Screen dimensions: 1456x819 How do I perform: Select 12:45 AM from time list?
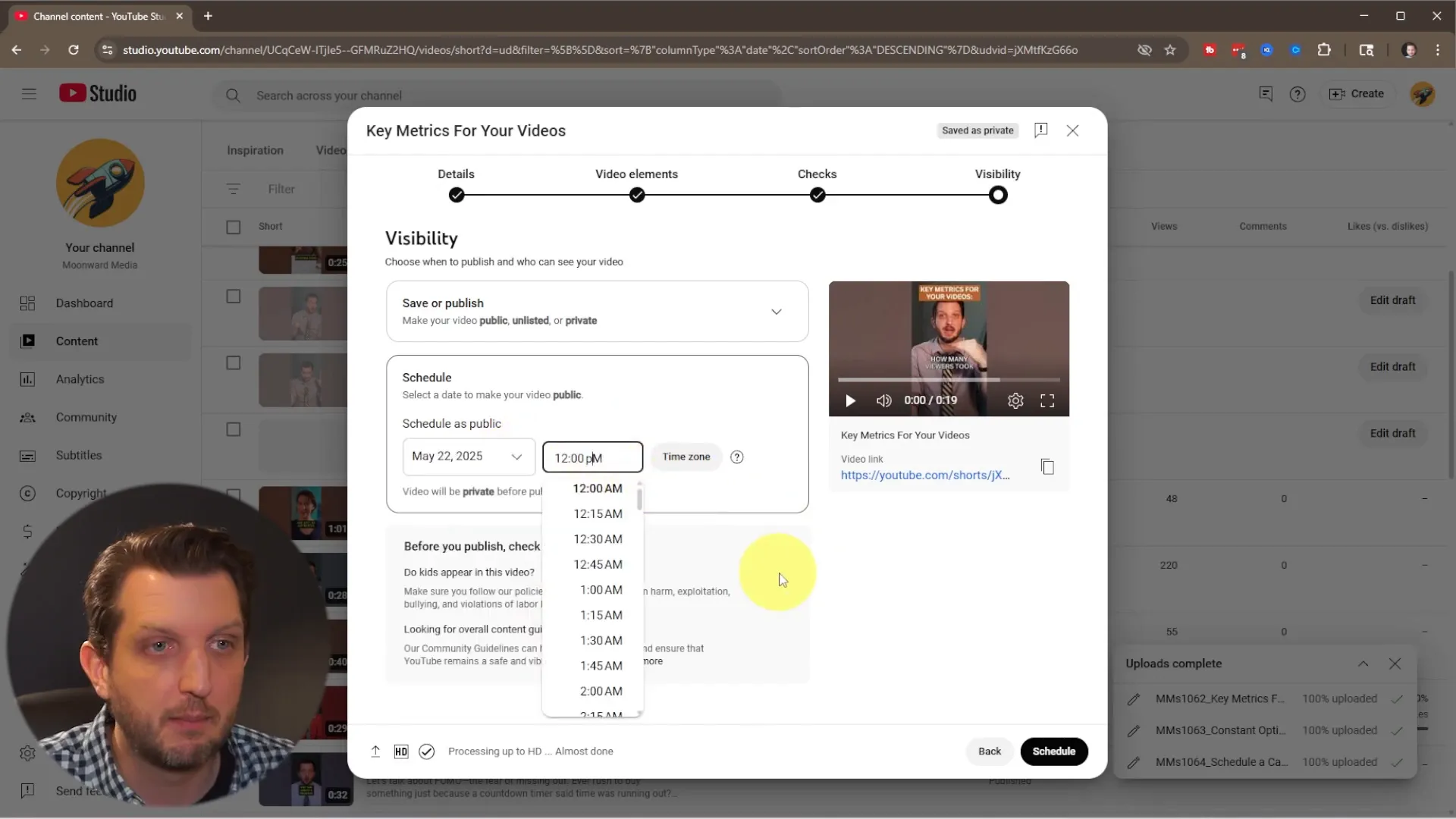click(x=598, y=564)
